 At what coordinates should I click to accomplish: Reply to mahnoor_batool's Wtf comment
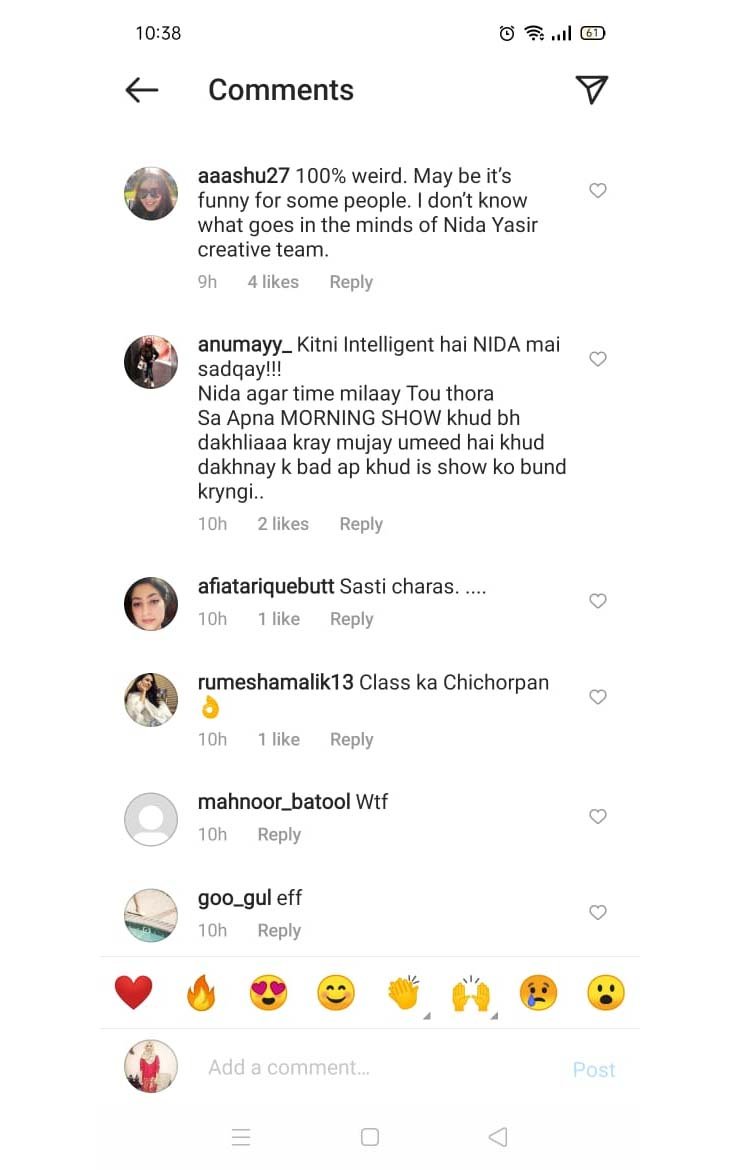pyautogui.click(x=279, y=835)
